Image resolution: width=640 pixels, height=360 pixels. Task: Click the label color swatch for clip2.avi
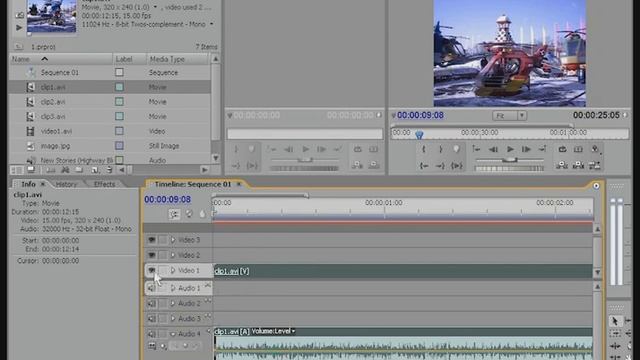pyautogui.click(x=119, y=102)
